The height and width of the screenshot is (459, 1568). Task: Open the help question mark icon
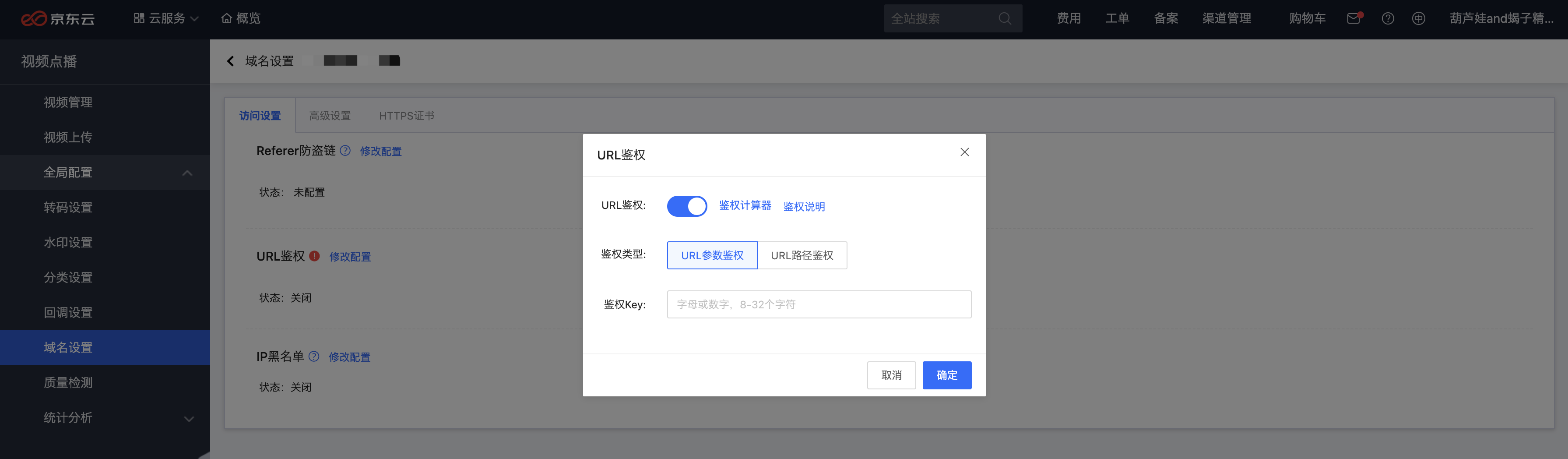click(x=1388, y=19)
